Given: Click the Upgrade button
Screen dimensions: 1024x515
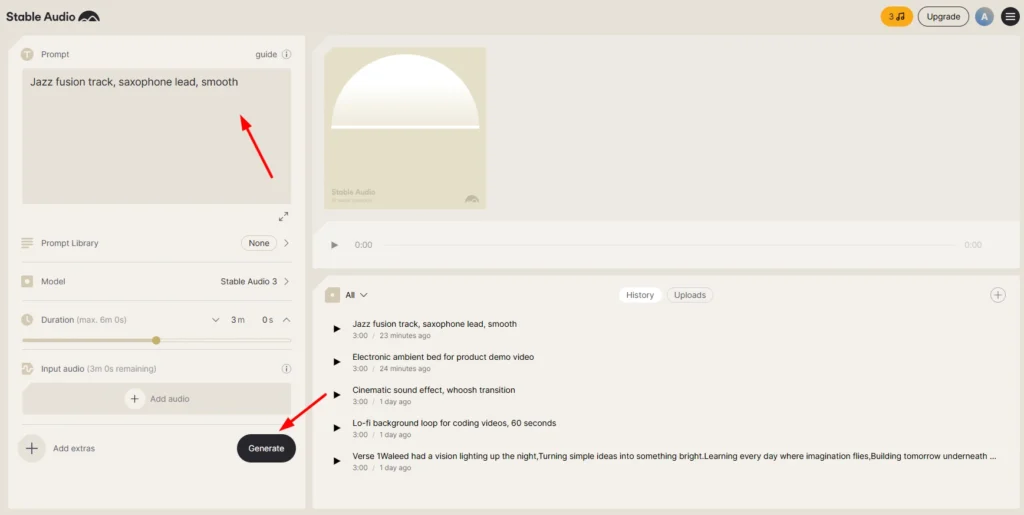Looking at the screenshot, I should point(943,17).
